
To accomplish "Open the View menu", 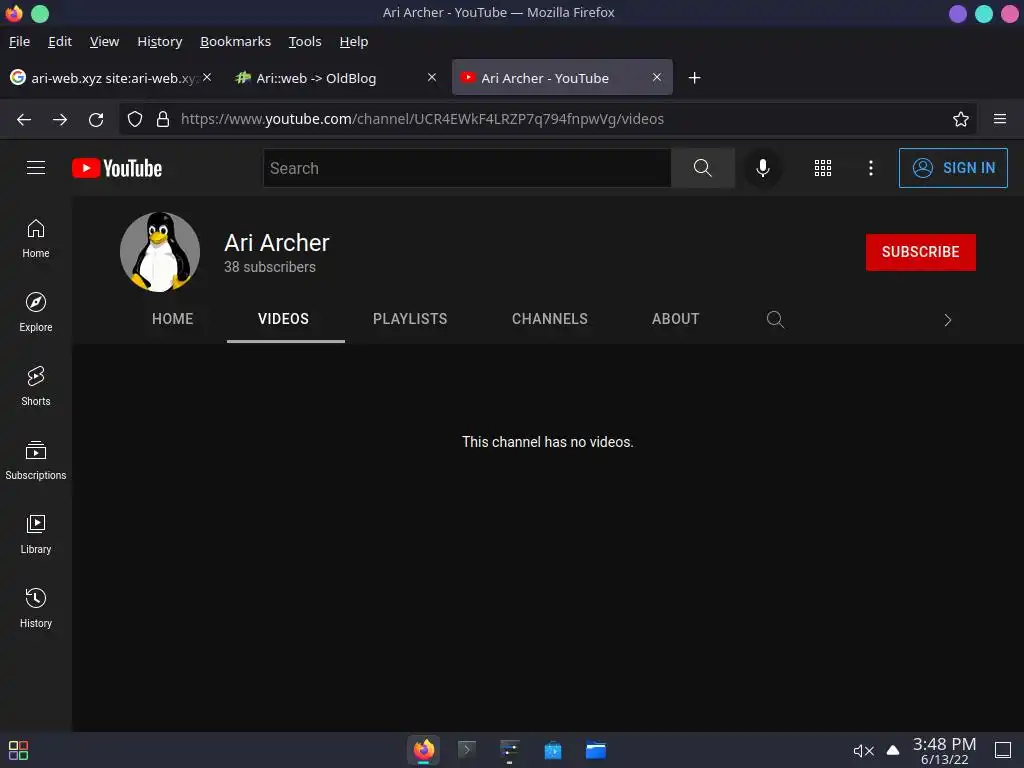I will 104,41.
